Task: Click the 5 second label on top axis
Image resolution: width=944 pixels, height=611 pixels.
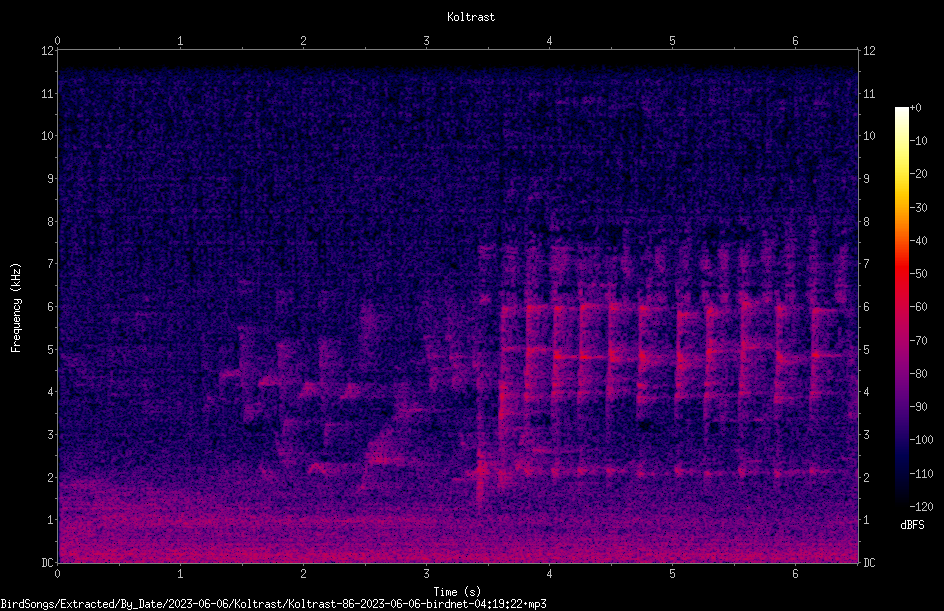Action: click(x=672, y=41)
